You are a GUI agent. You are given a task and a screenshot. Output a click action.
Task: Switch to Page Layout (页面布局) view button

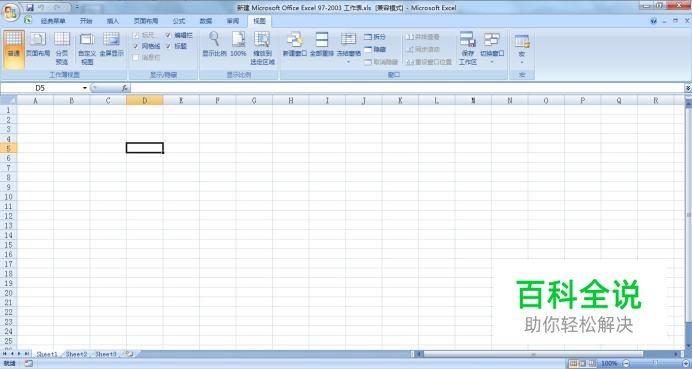coord(38,45)
